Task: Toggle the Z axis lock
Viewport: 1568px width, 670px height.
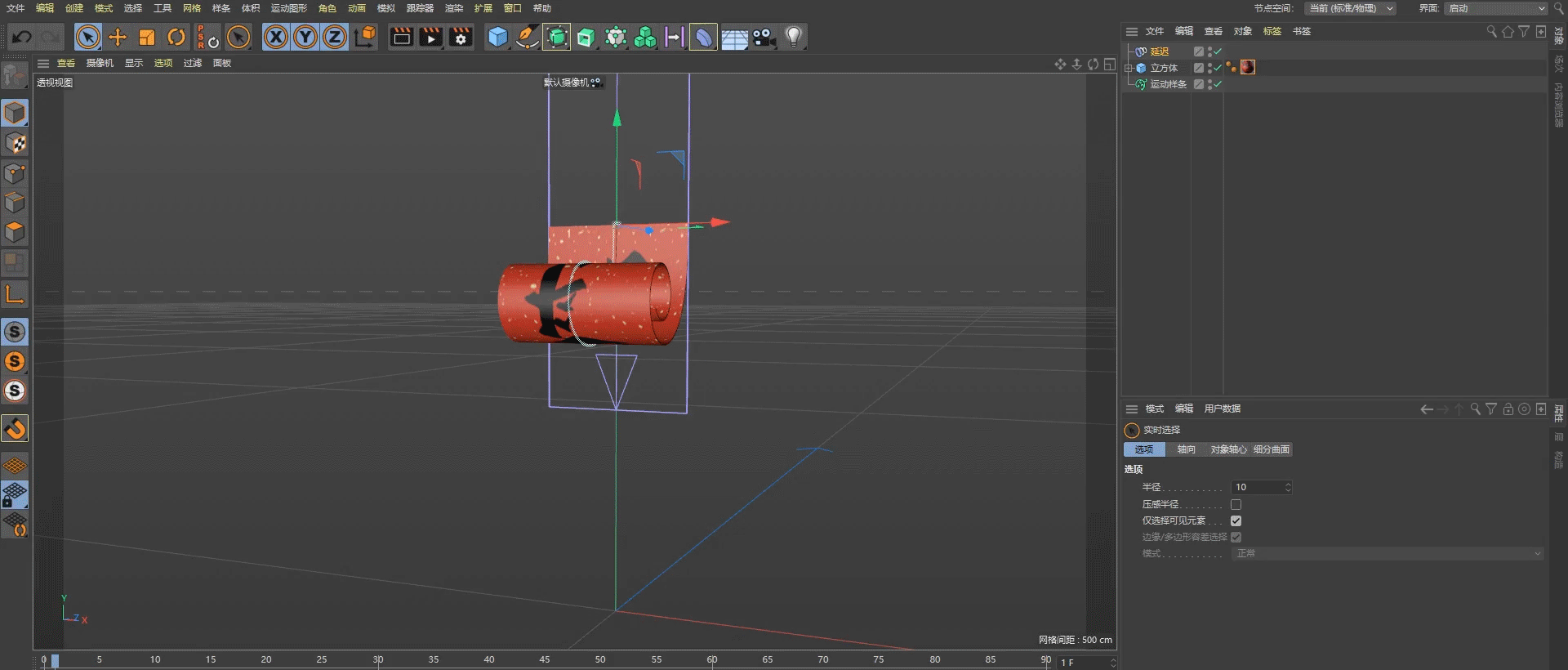Action: 335,37
